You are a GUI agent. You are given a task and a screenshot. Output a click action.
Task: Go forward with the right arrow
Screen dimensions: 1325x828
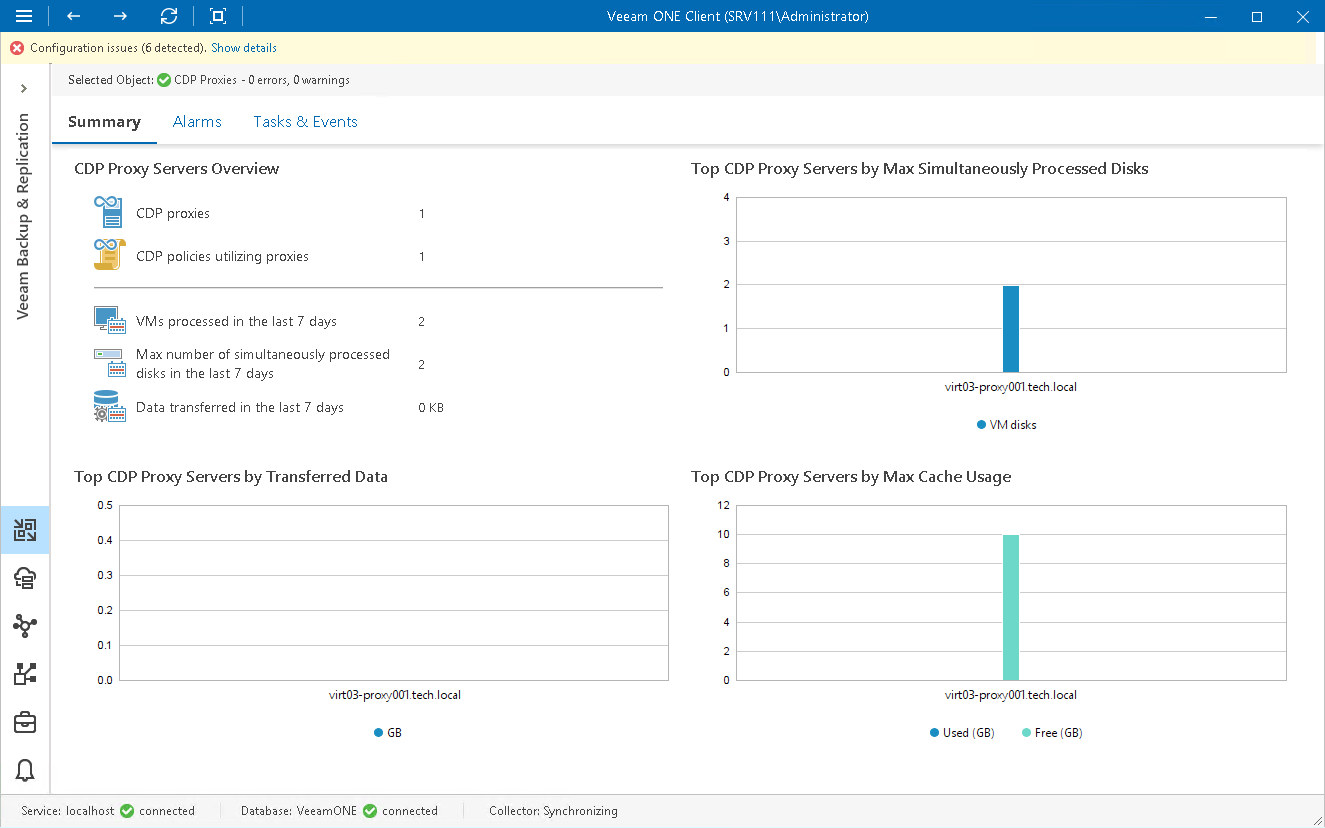click(x=120, y=16)
